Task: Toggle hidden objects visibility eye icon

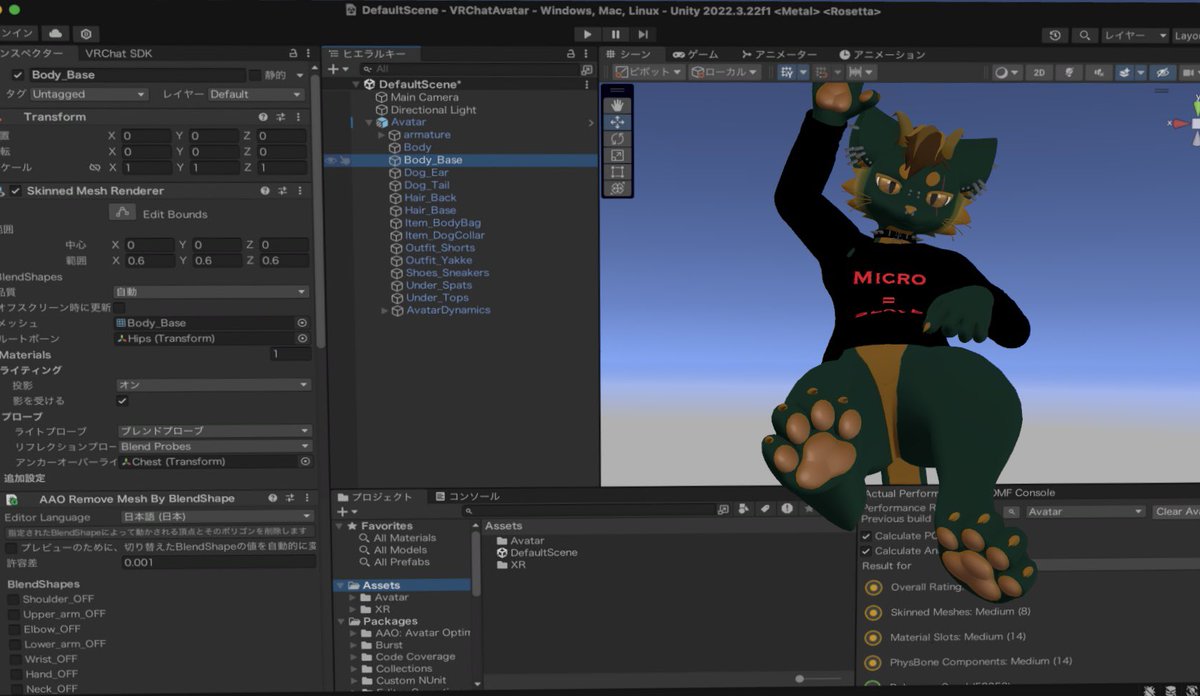Action: click(1162, 73)
